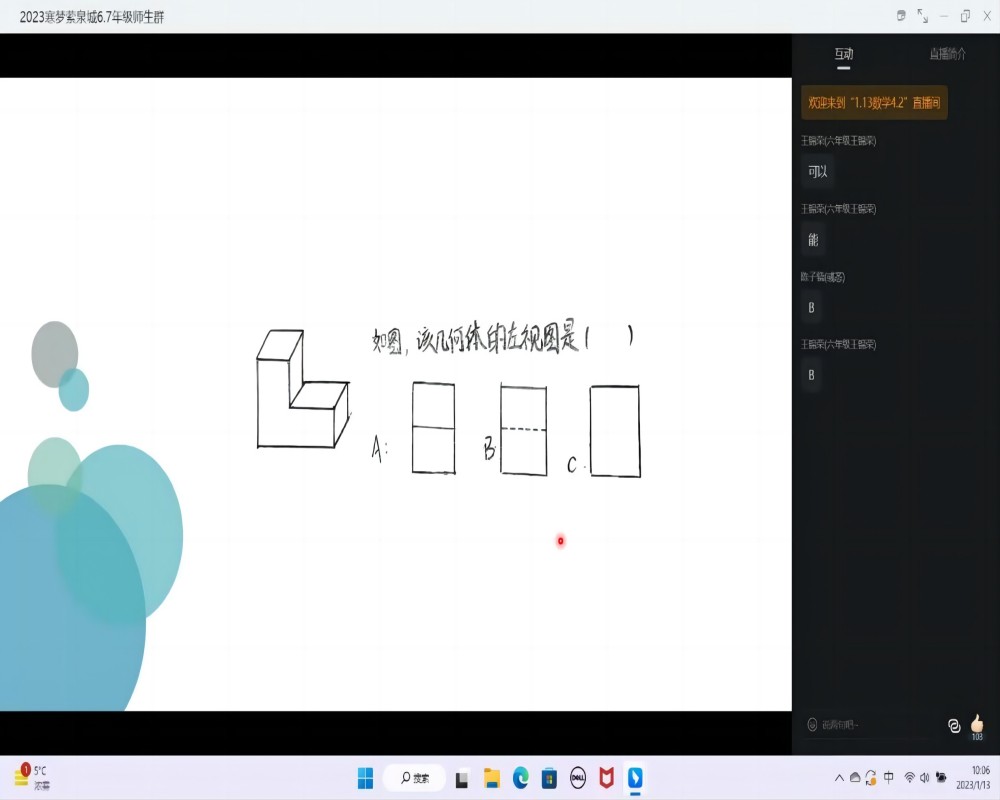Open File Explorer from the taskbar
This screenshot has width=1000, height=800.
(491, 777)
